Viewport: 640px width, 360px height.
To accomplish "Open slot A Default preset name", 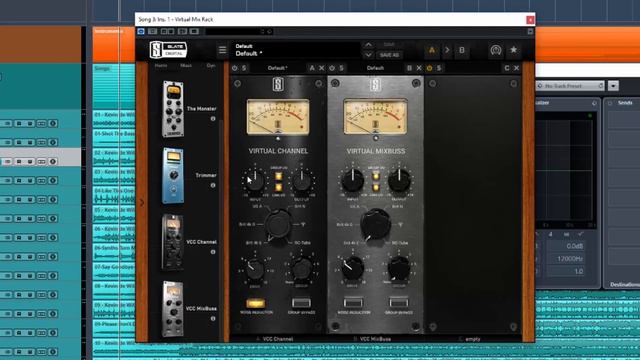I will pyautogui.click(x=278, y=68).
